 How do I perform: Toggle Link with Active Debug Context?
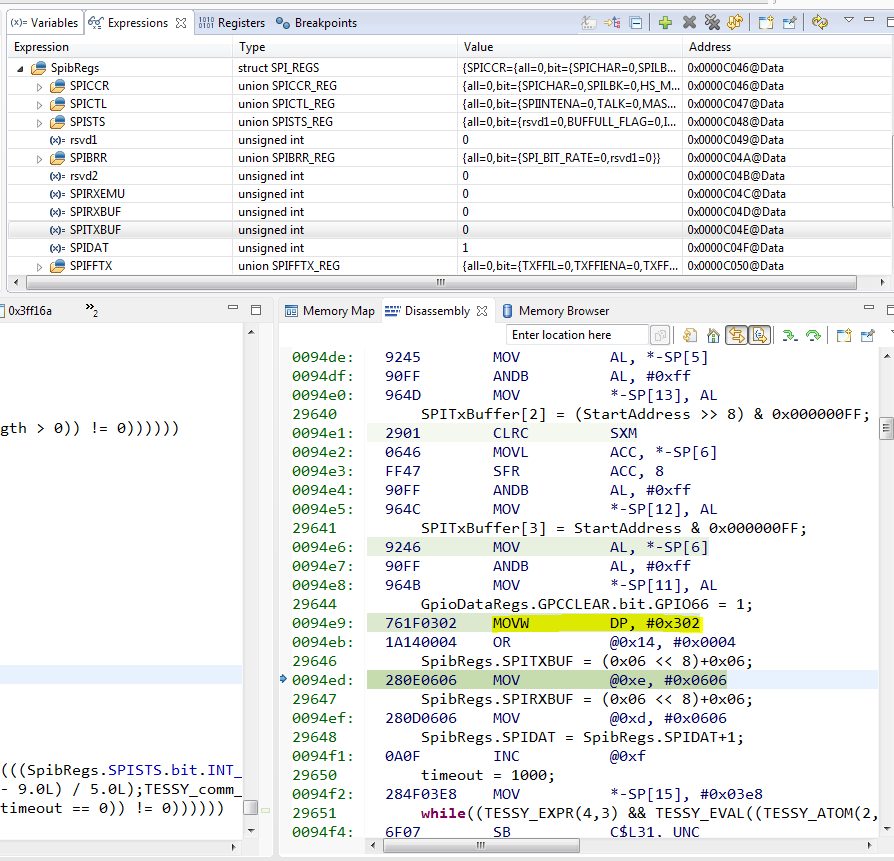(736, 335)
